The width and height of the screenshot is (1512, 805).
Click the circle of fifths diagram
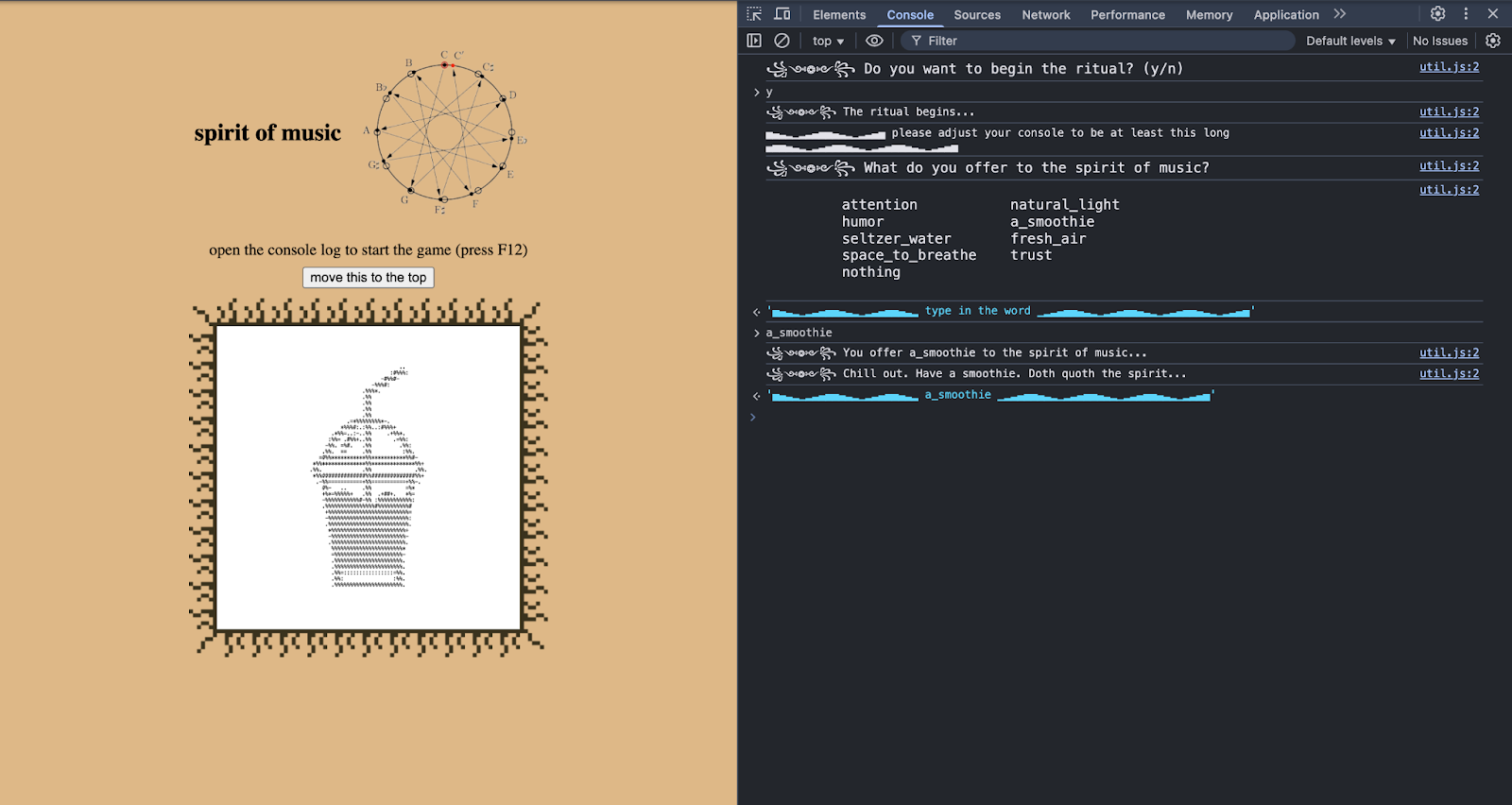pyautogui.click(x=444, y=132)
